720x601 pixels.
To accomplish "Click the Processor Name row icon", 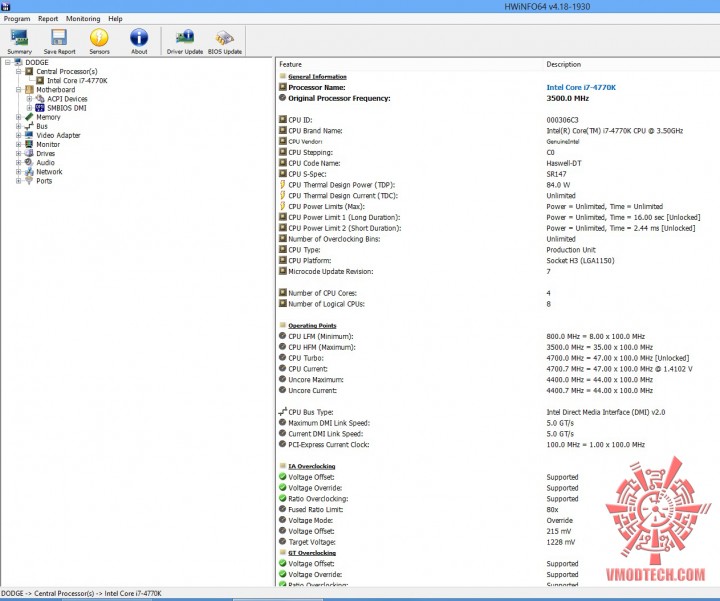I will tap(283, 87).
